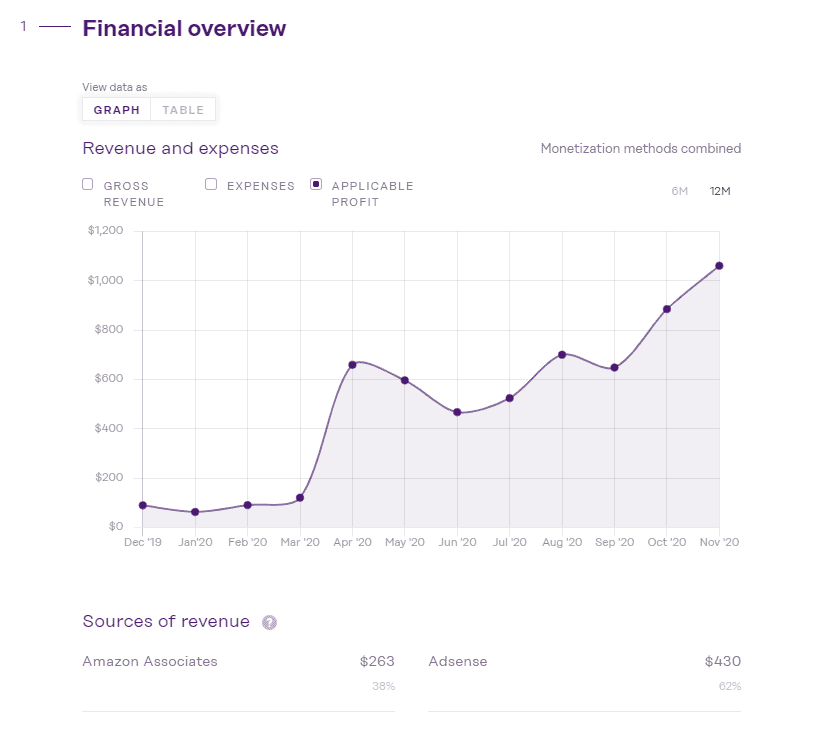Click the $1,200 axis label

pyautogui.click(x=105, y=230)
